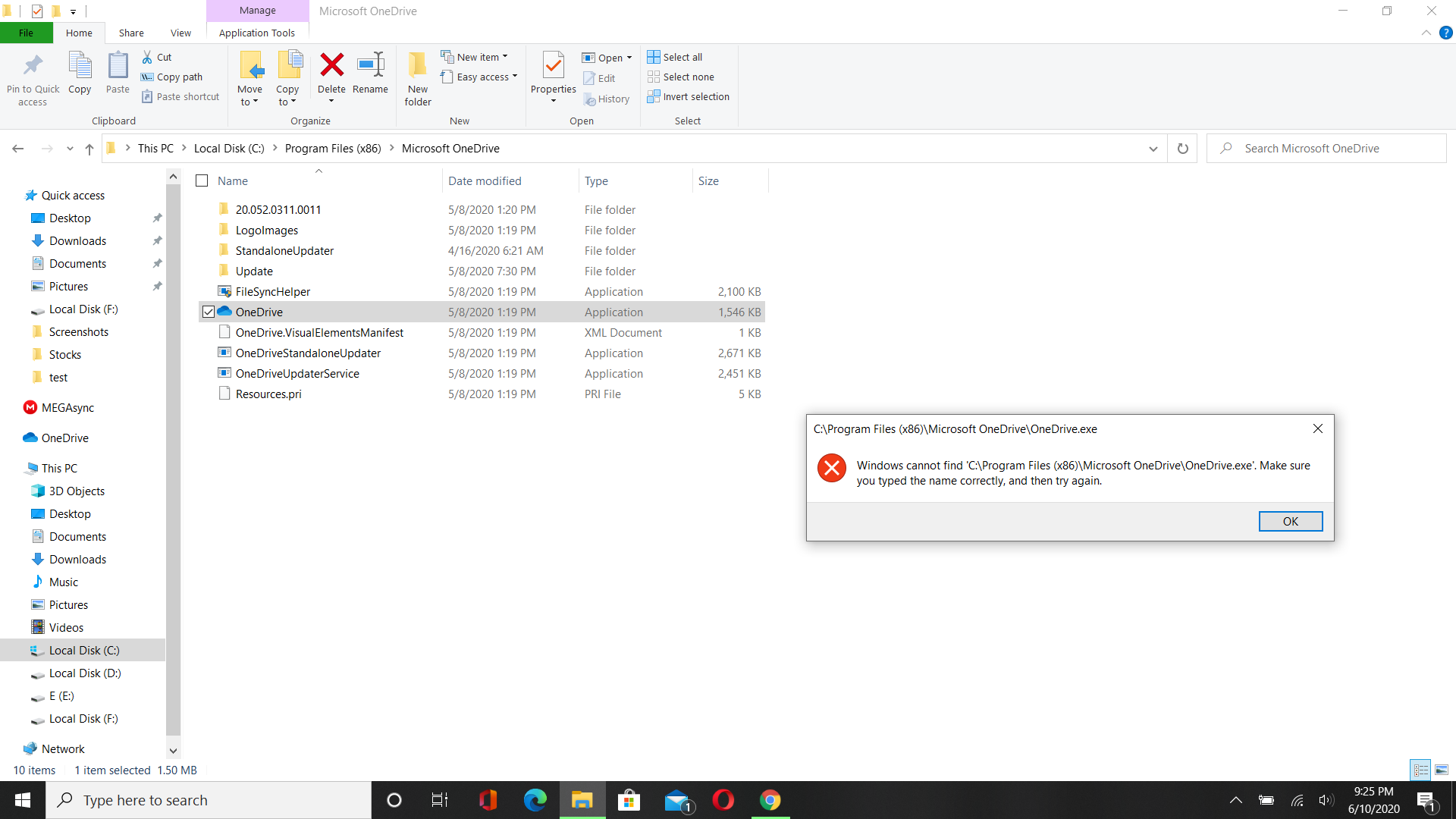Click the Copy path ribbon item

[x=172, y=77]
